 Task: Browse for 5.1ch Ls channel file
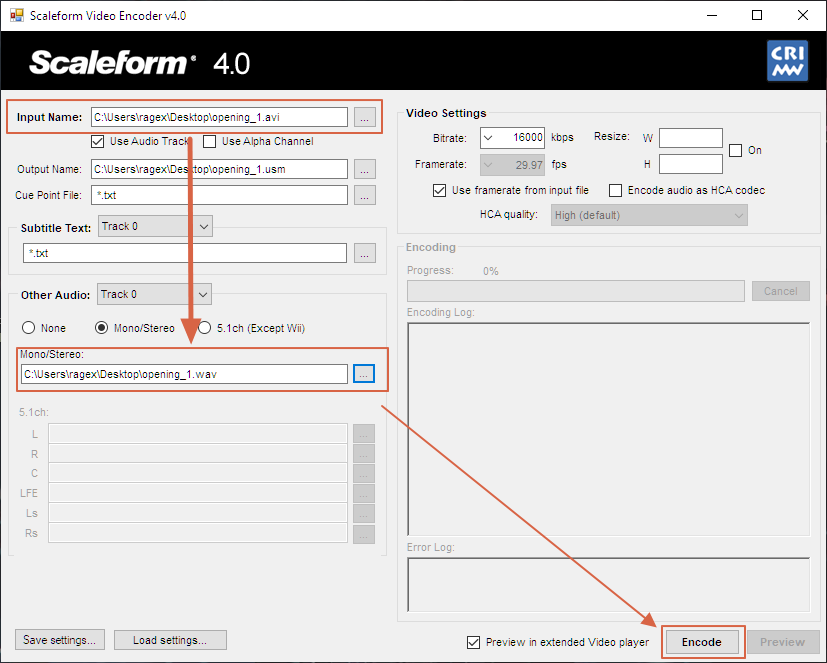[x=363, y=513]
